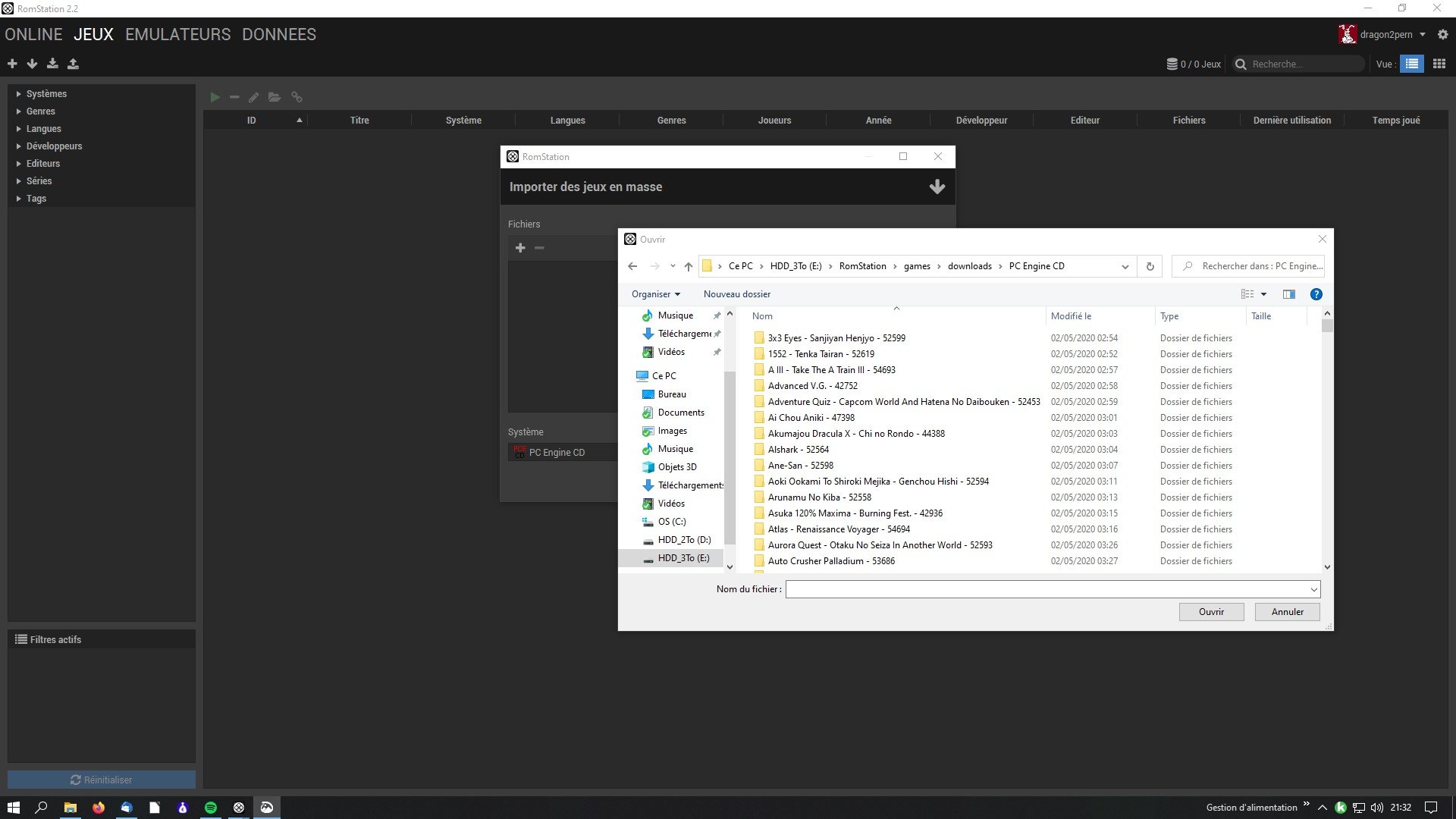Expand the Développeurs filter tree
Viewport: 1456px width, 819px height.
coord(18,146)
